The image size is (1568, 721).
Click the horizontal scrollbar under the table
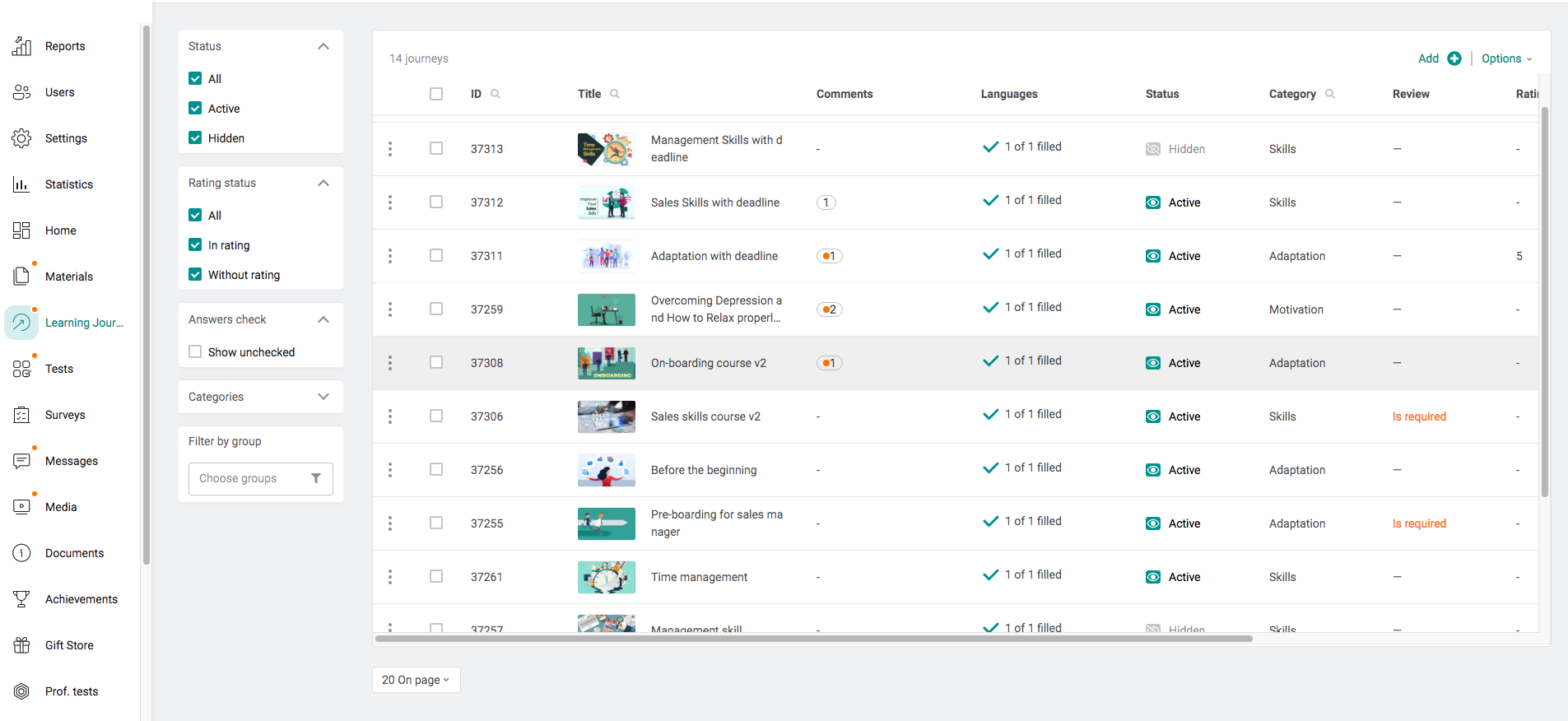(813, 639)
